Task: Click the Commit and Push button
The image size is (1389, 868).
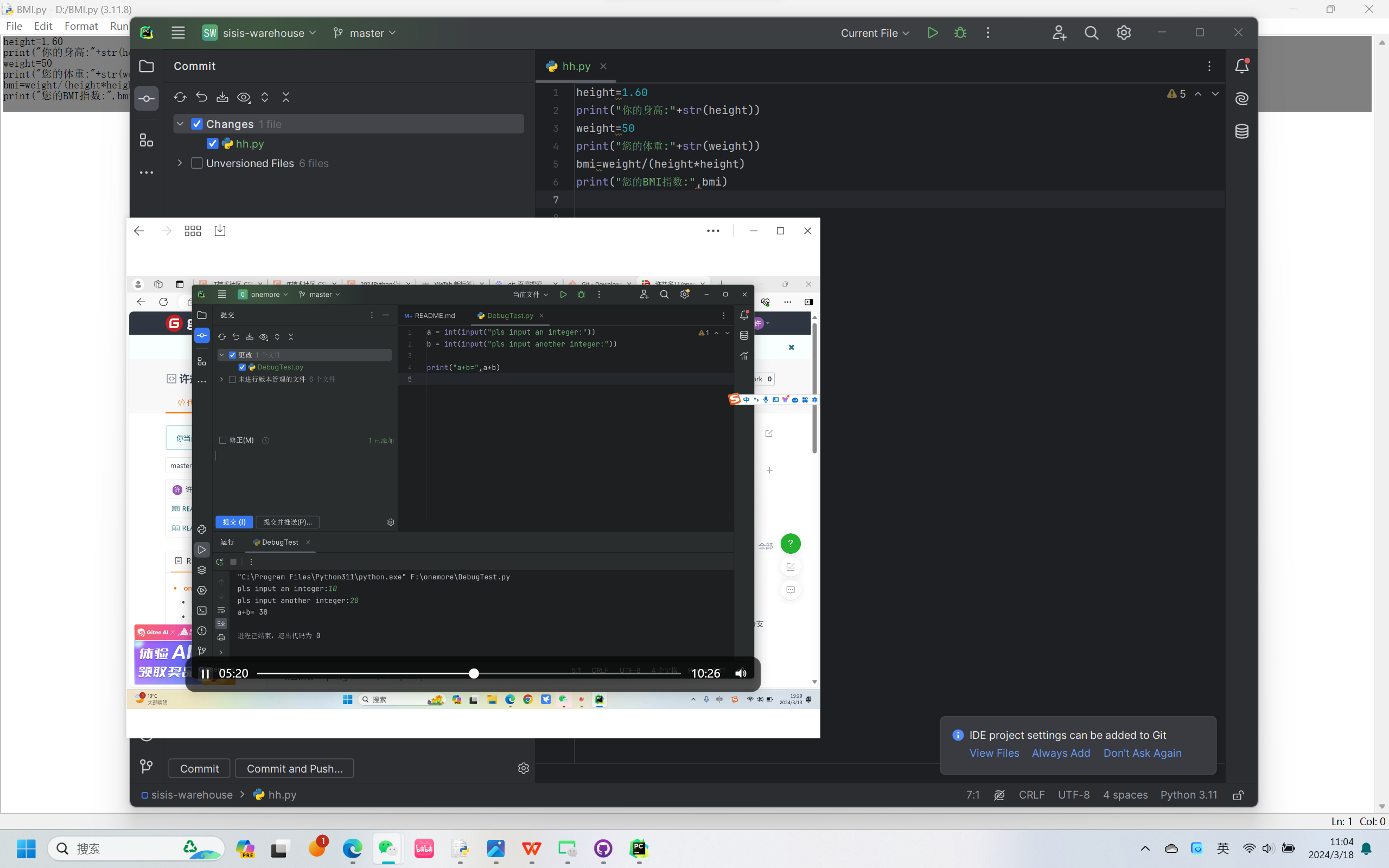Action: point(295,768)
